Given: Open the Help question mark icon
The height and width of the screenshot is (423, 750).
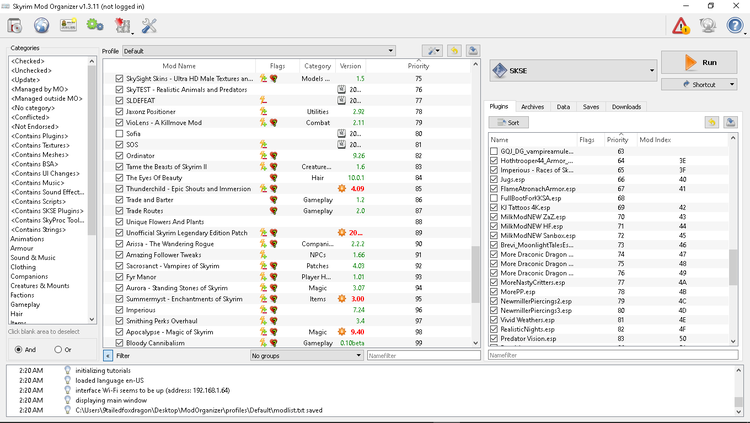Looking at the screenshot, I should click(x=735, y=25).
